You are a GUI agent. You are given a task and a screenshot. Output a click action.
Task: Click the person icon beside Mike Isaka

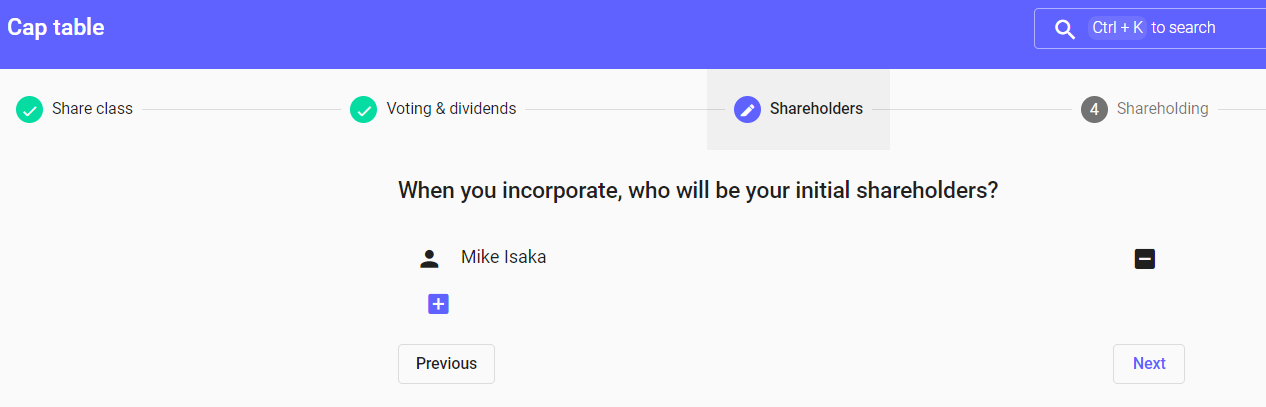click(429, 259)
